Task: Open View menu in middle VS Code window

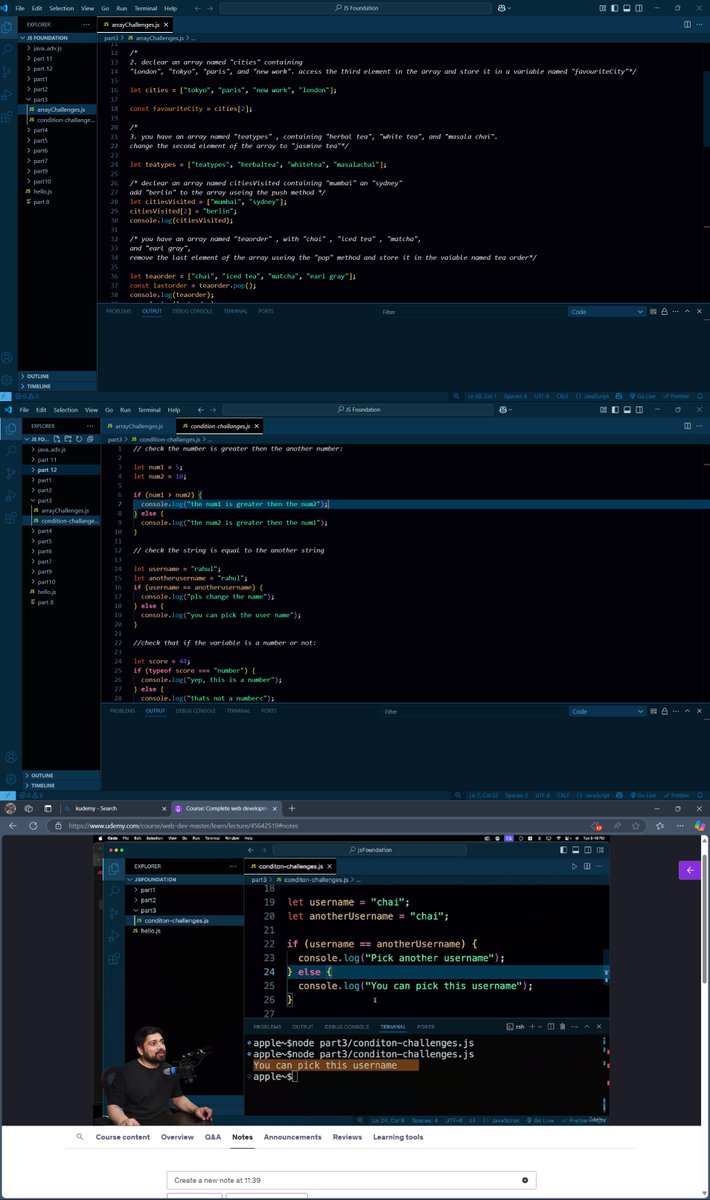Action: pyautogui.click(x=92, y=410)
